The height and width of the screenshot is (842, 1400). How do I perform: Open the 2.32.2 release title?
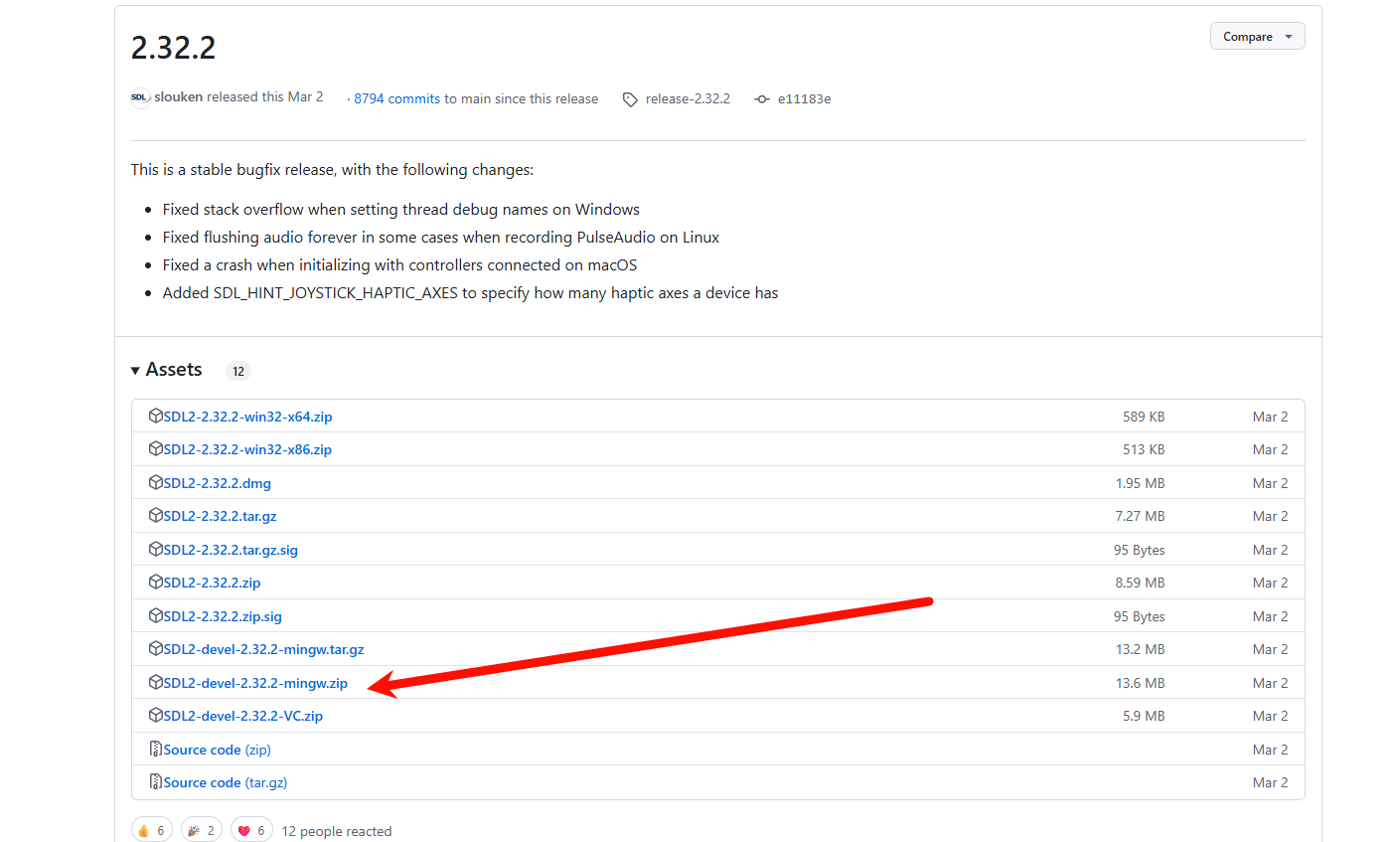click(x=174, y=47)
